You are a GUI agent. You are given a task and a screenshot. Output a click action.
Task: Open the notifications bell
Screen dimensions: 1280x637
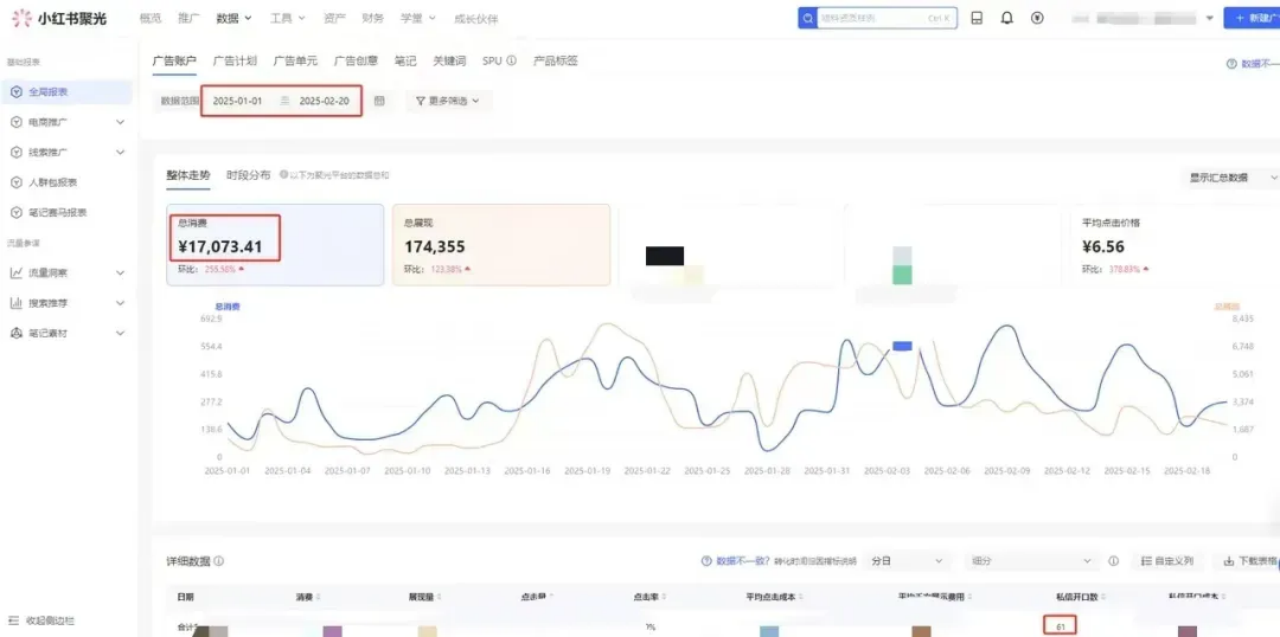click(1007, 18)
